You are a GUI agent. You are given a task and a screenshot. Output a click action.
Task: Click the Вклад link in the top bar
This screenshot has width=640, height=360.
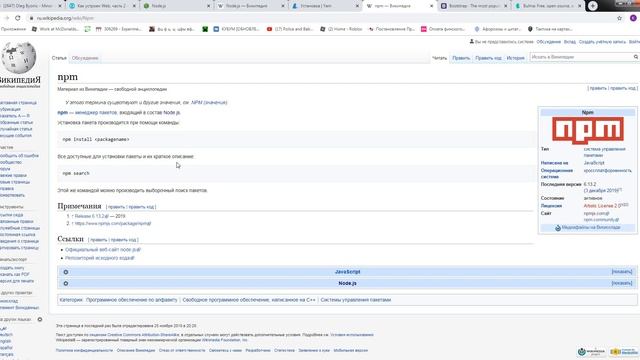(570, 42)
